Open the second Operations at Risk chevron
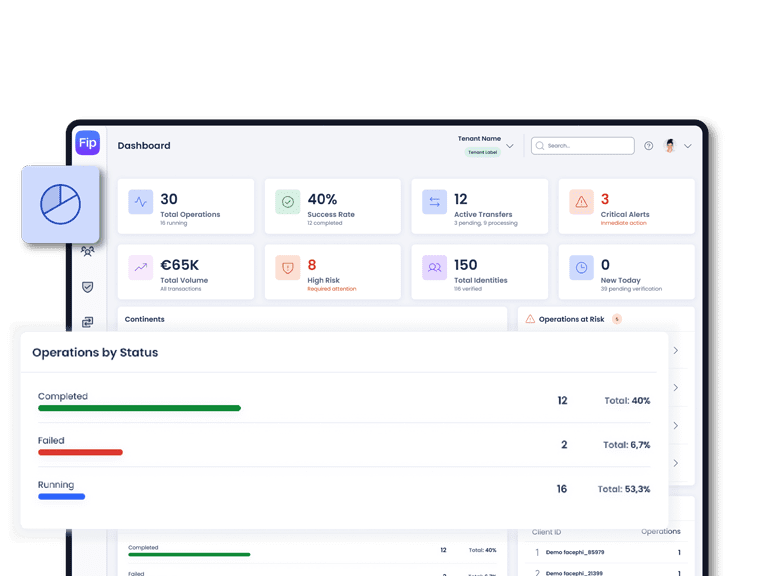The image size is (768, 576). 676,387
